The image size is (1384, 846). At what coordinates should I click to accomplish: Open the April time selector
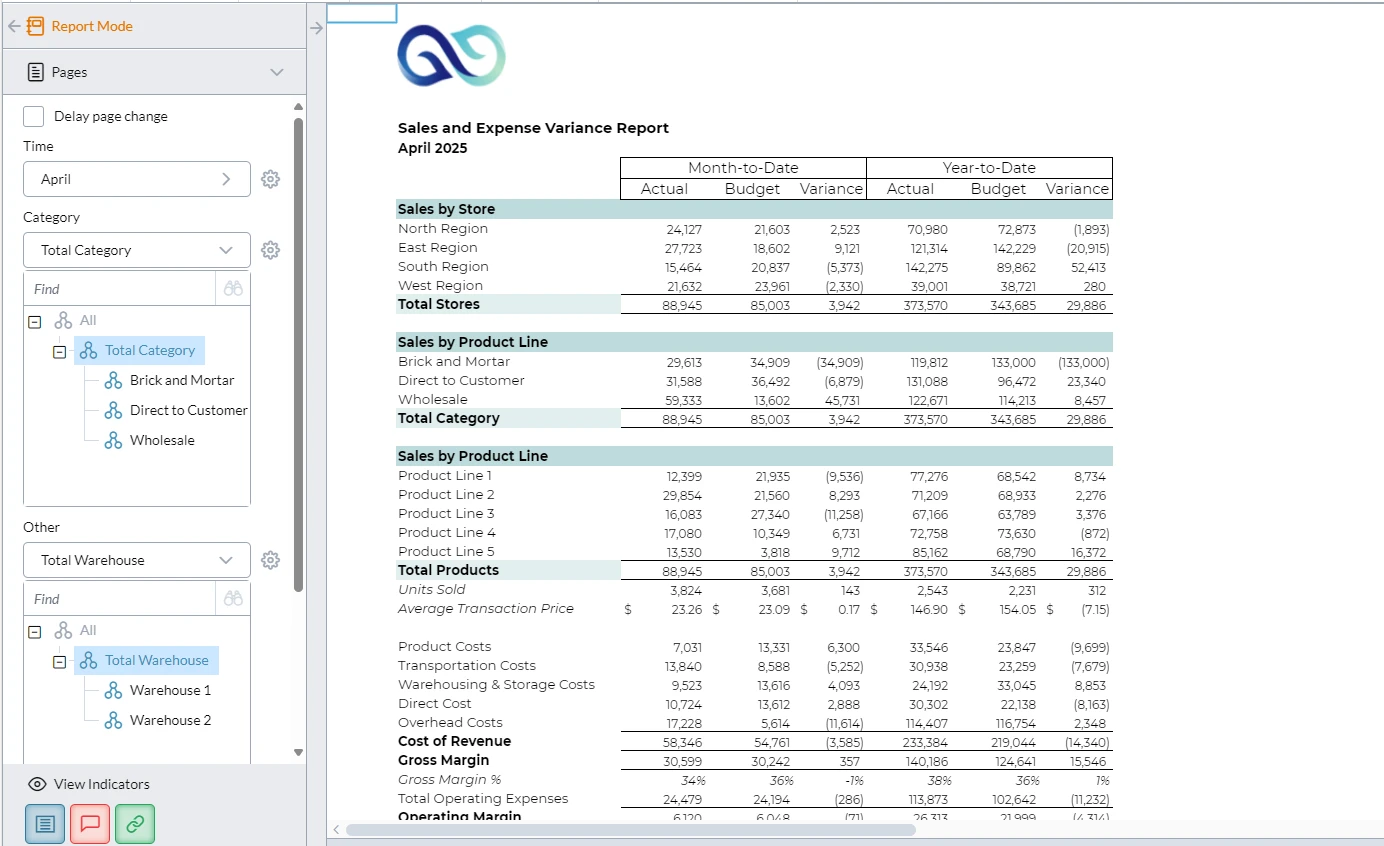click(137, 179)
